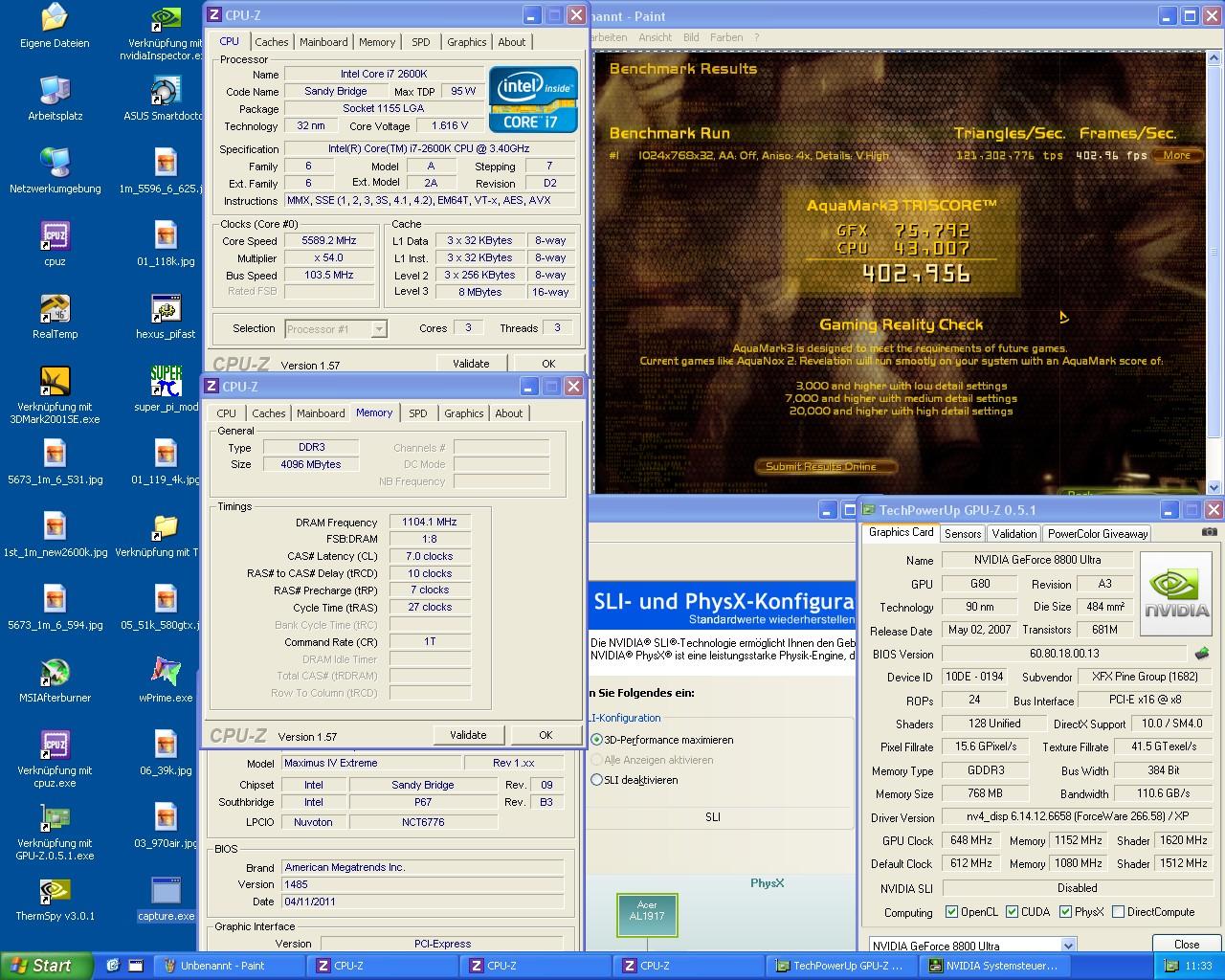
Task: Open the Windows Start menu
Action: (46, 966)
